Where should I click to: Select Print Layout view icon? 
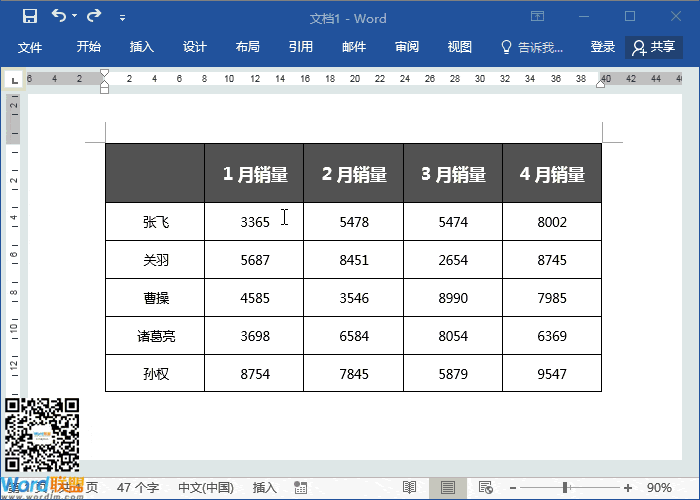(447, 487)
